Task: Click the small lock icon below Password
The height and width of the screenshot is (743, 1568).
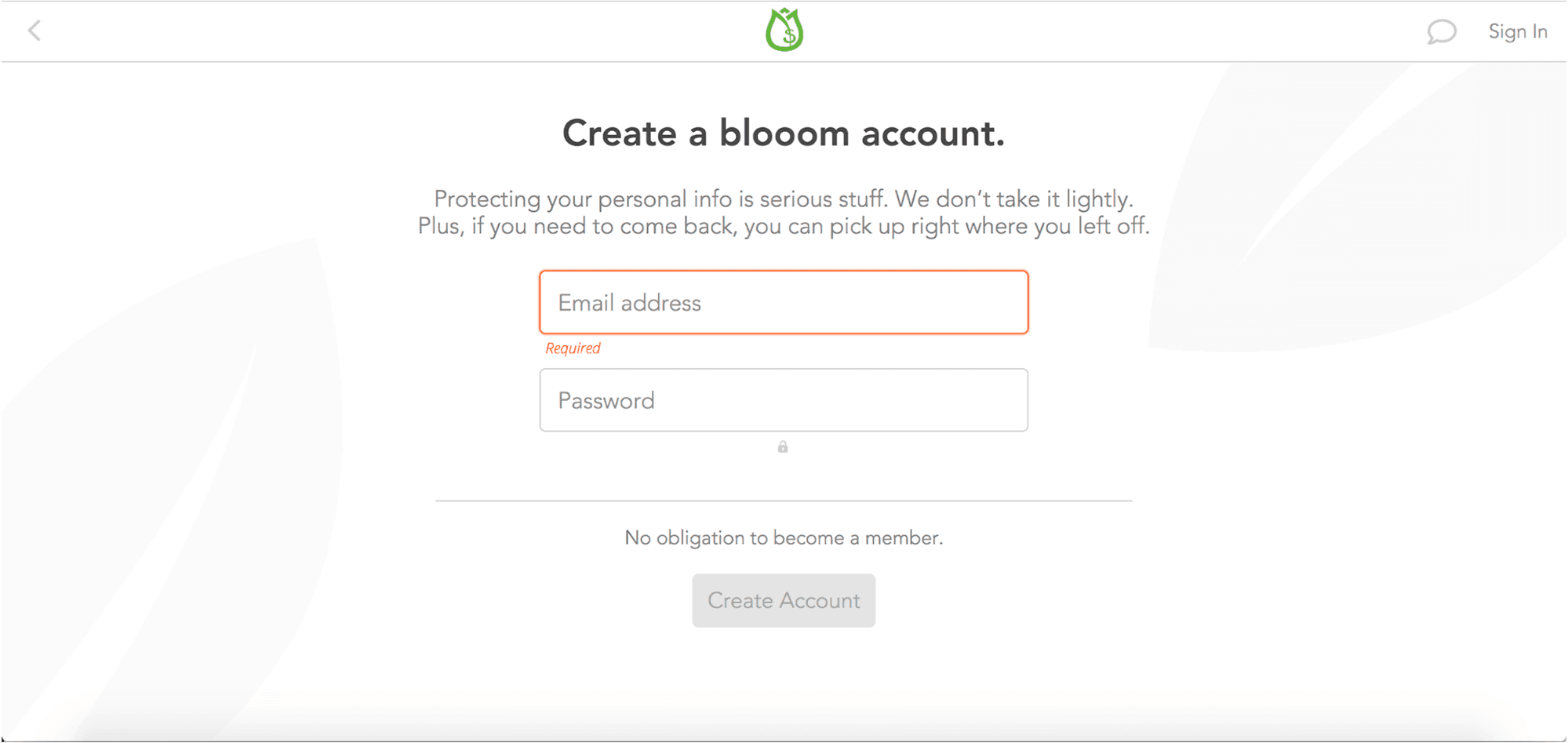Action: click(x=783, y=447)
